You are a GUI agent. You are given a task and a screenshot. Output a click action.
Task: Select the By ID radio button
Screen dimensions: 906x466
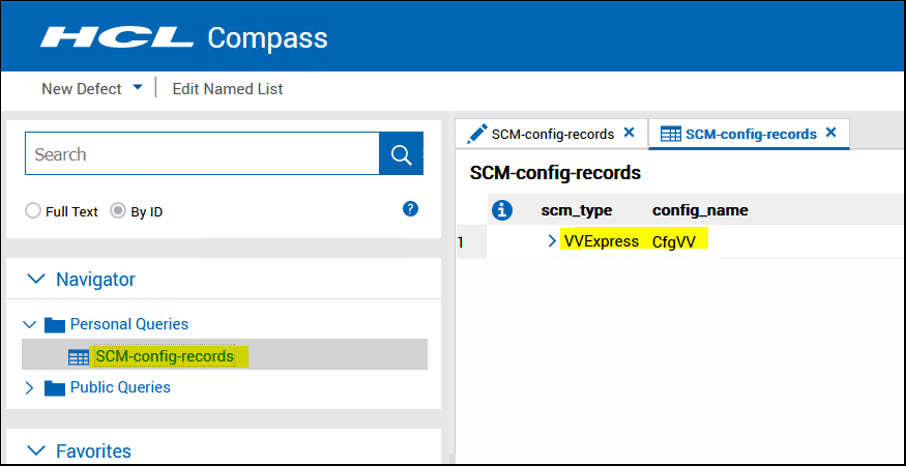[118, 211]
